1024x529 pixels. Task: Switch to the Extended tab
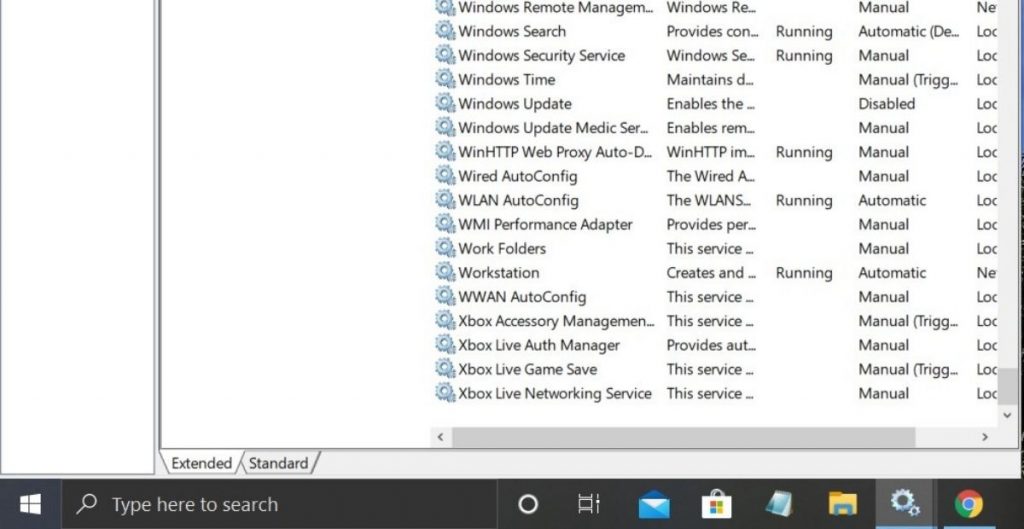[201, 463]
